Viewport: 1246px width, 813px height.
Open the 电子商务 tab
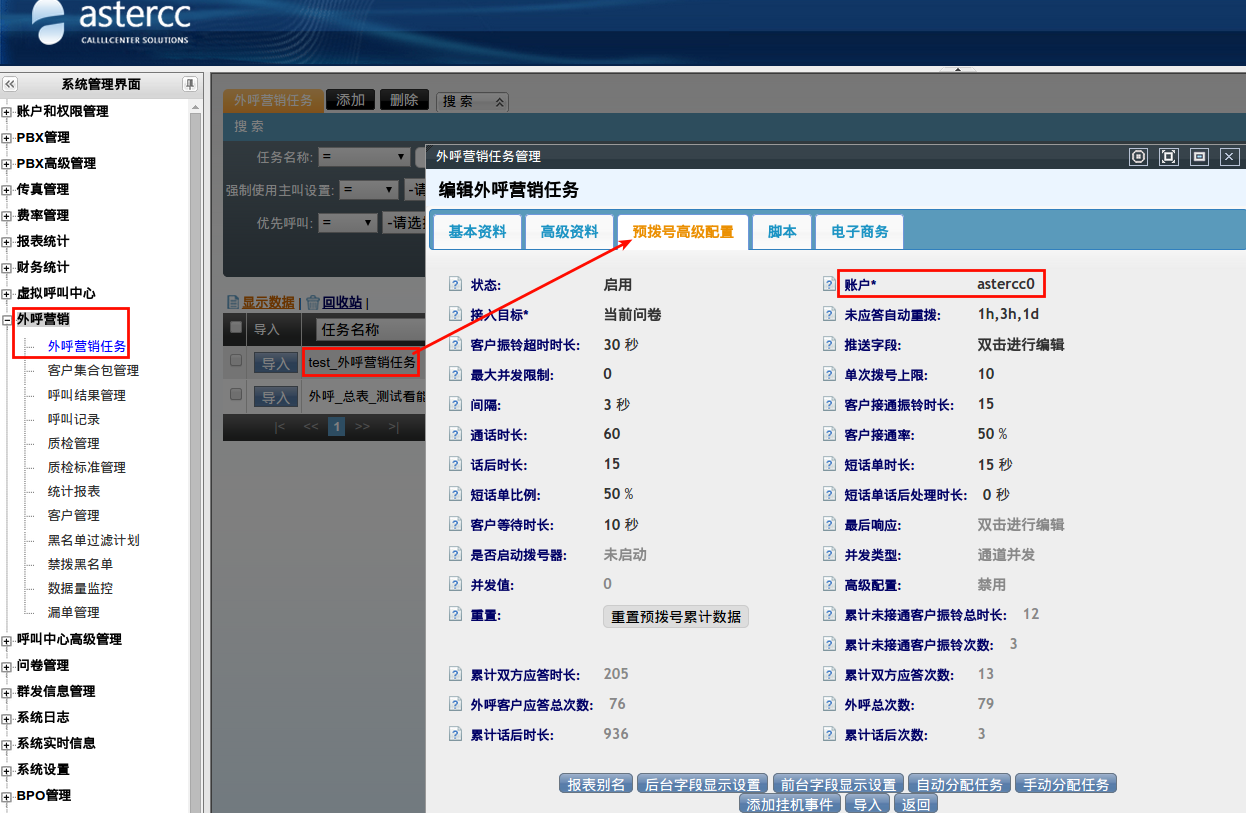[859, 232]
